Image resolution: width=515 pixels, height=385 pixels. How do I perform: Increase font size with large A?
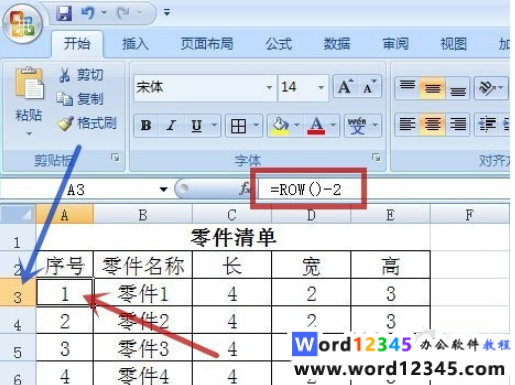[345, 87]
